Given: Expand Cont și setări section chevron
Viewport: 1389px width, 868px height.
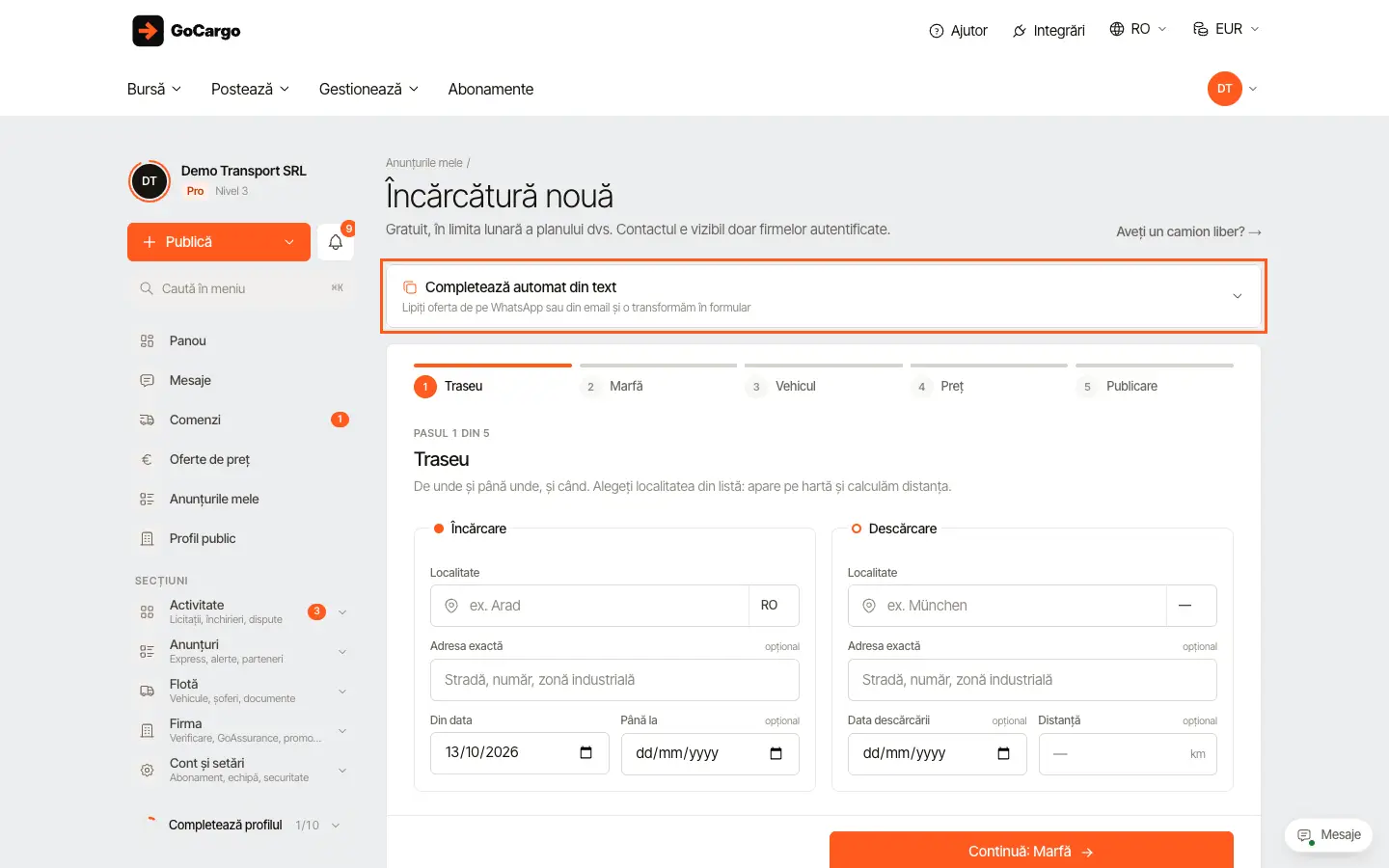Looking at the screenshot, I should (342, 771).
